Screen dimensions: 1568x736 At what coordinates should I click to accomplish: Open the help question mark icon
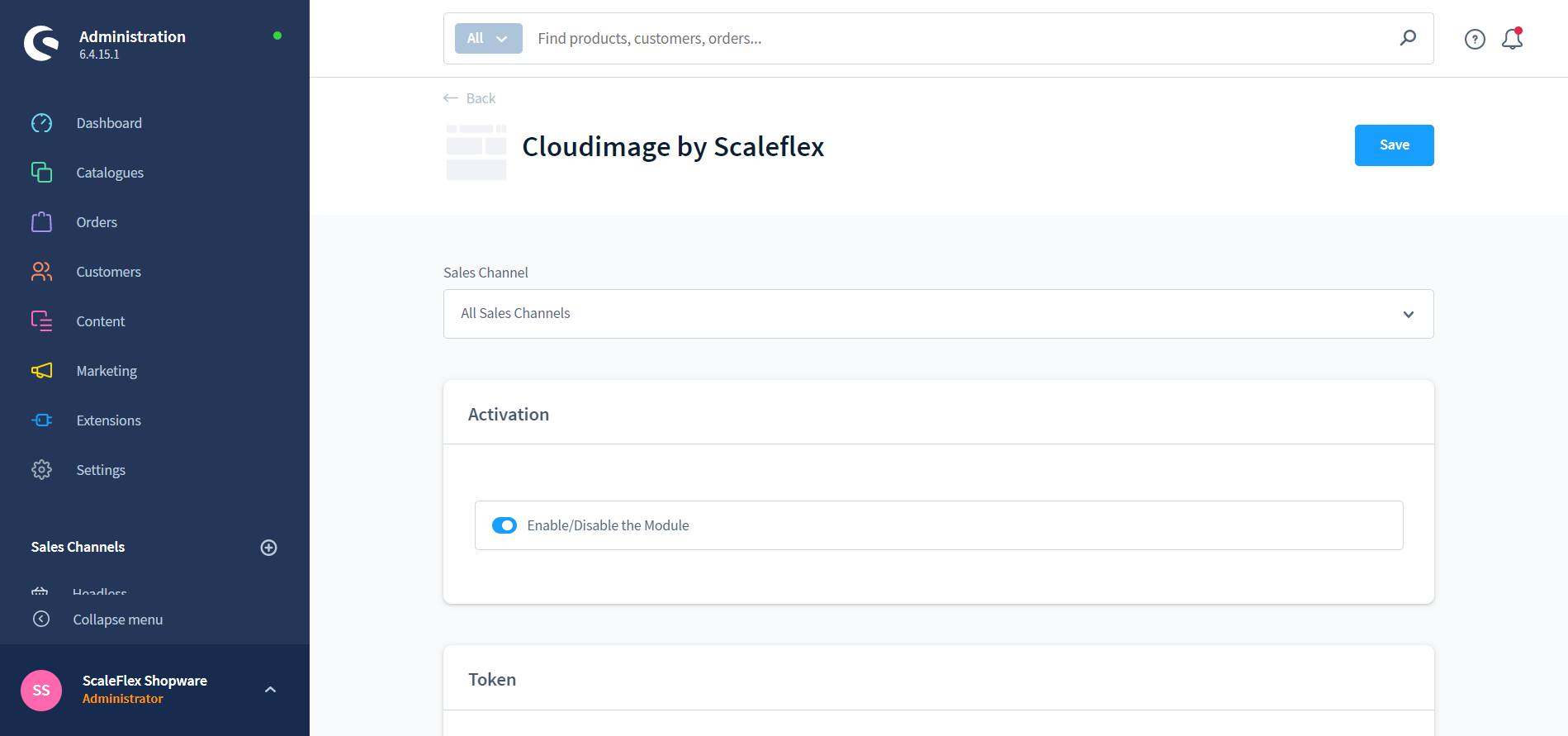coord(1475,39)
